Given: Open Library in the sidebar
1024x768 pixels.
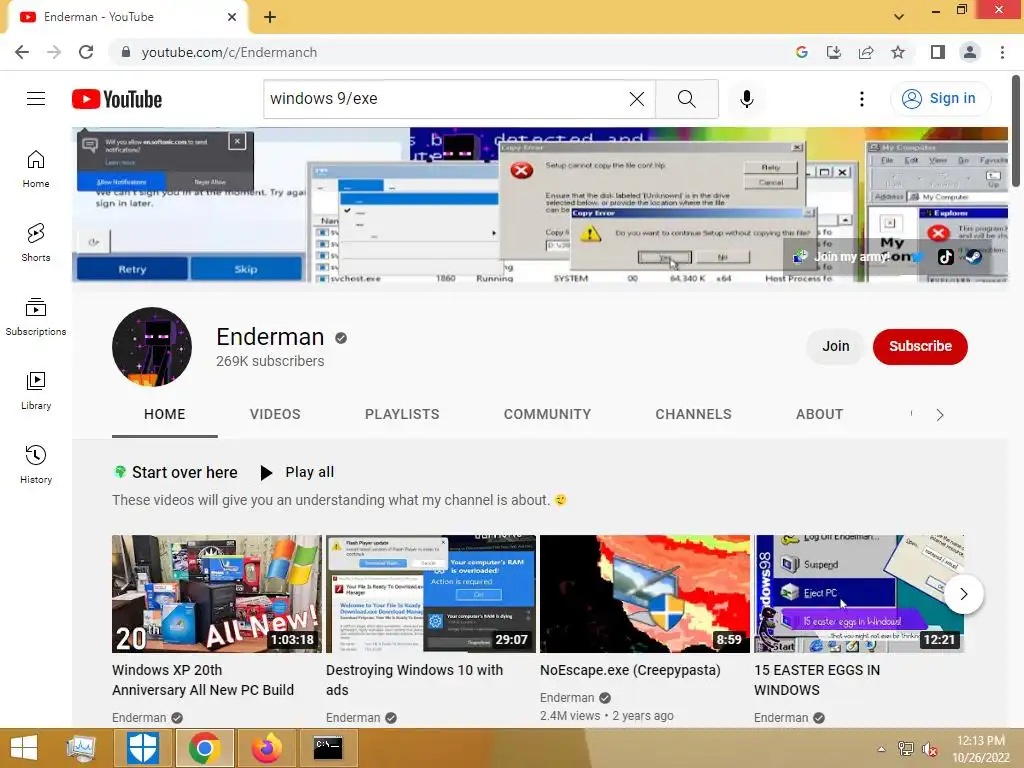Looking at the screenshot, I should click(x=36, y=391).
